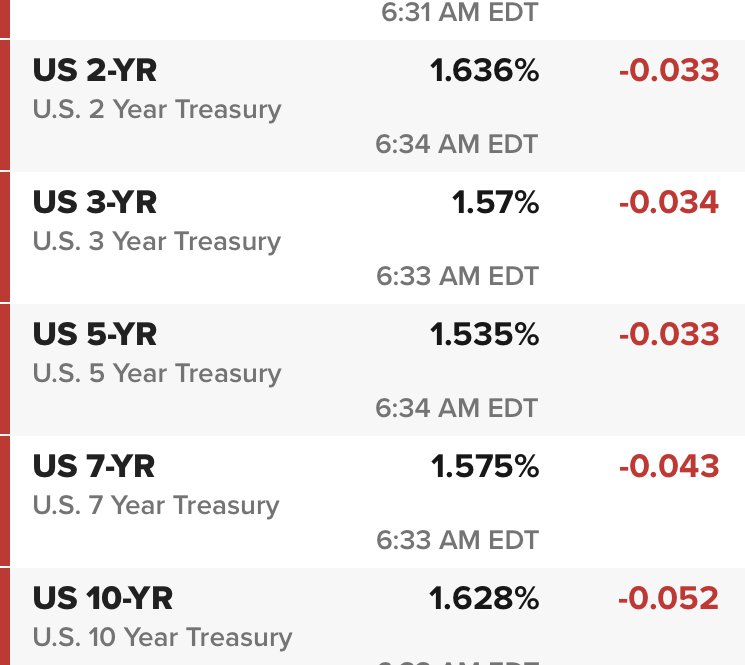Click the 1.636% yield value
Image resolution: width=745 pixels, height=665 pixels.
(x=484, y=70)
